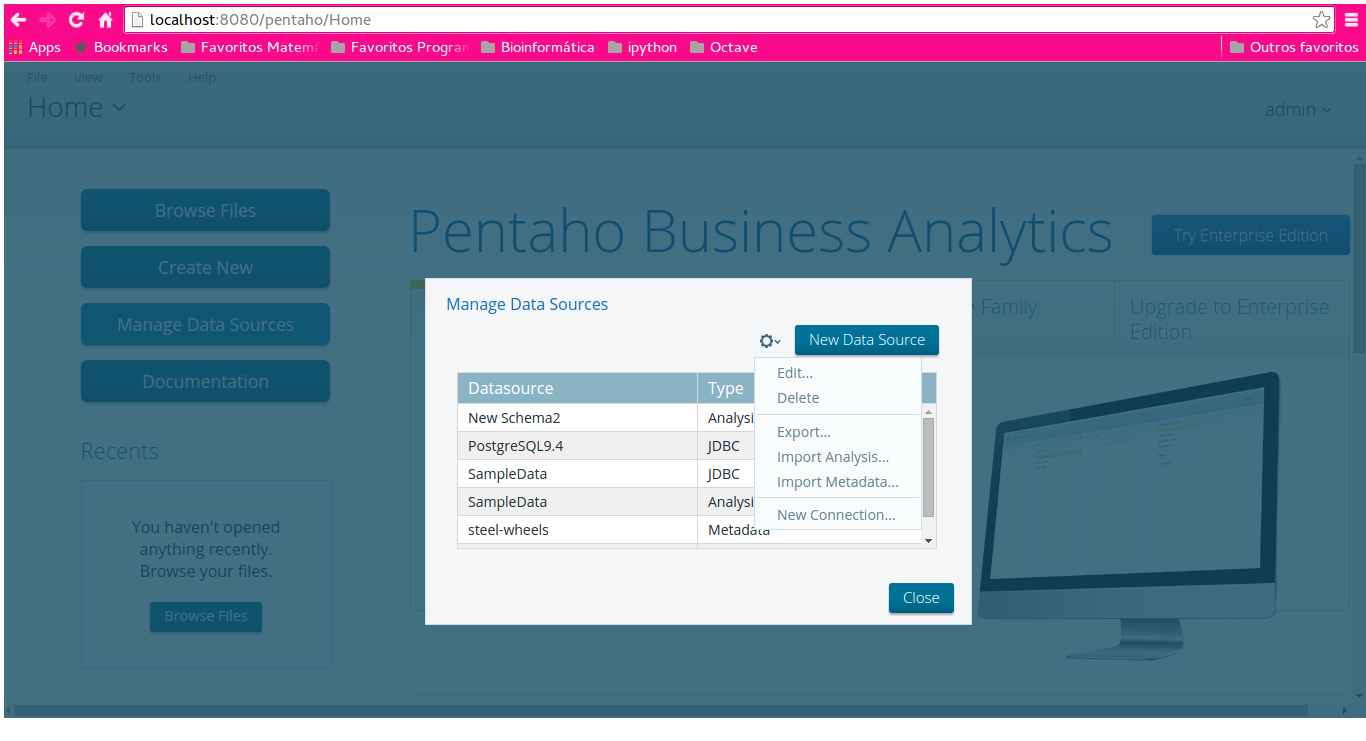The image size is (1366, 741).
Task: Open the Home perspective dropdown
Action: click(77, 107)
